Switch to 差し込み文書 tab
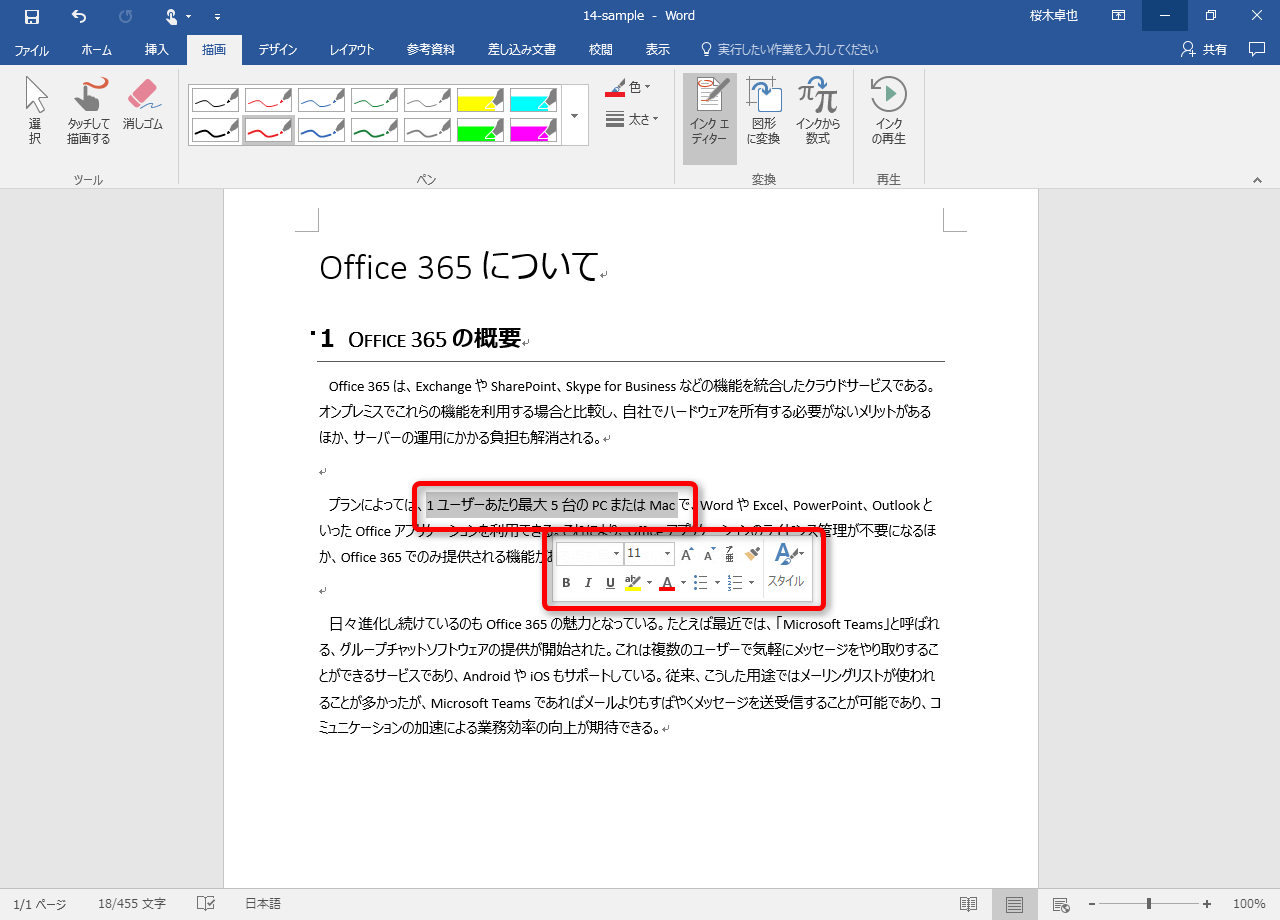This screenshot has height=920, width=1280. pyautogui.click(x=522, y=49)
